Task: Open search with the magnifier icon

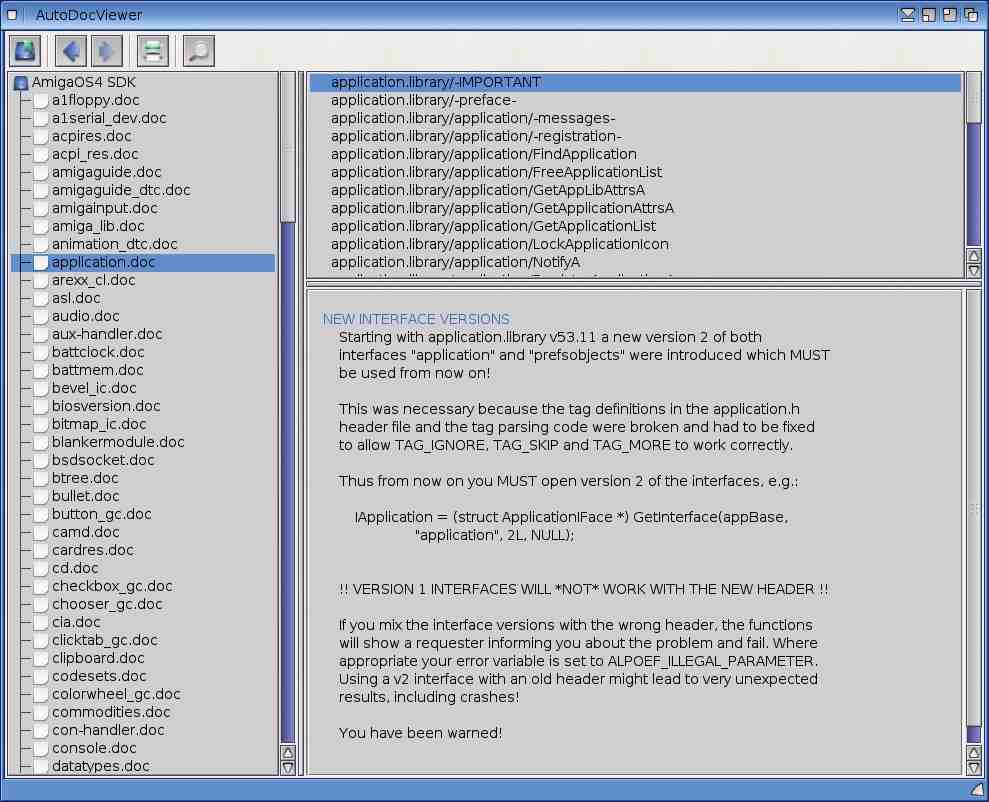Action: pyautogui.click(x=198, y=50)
